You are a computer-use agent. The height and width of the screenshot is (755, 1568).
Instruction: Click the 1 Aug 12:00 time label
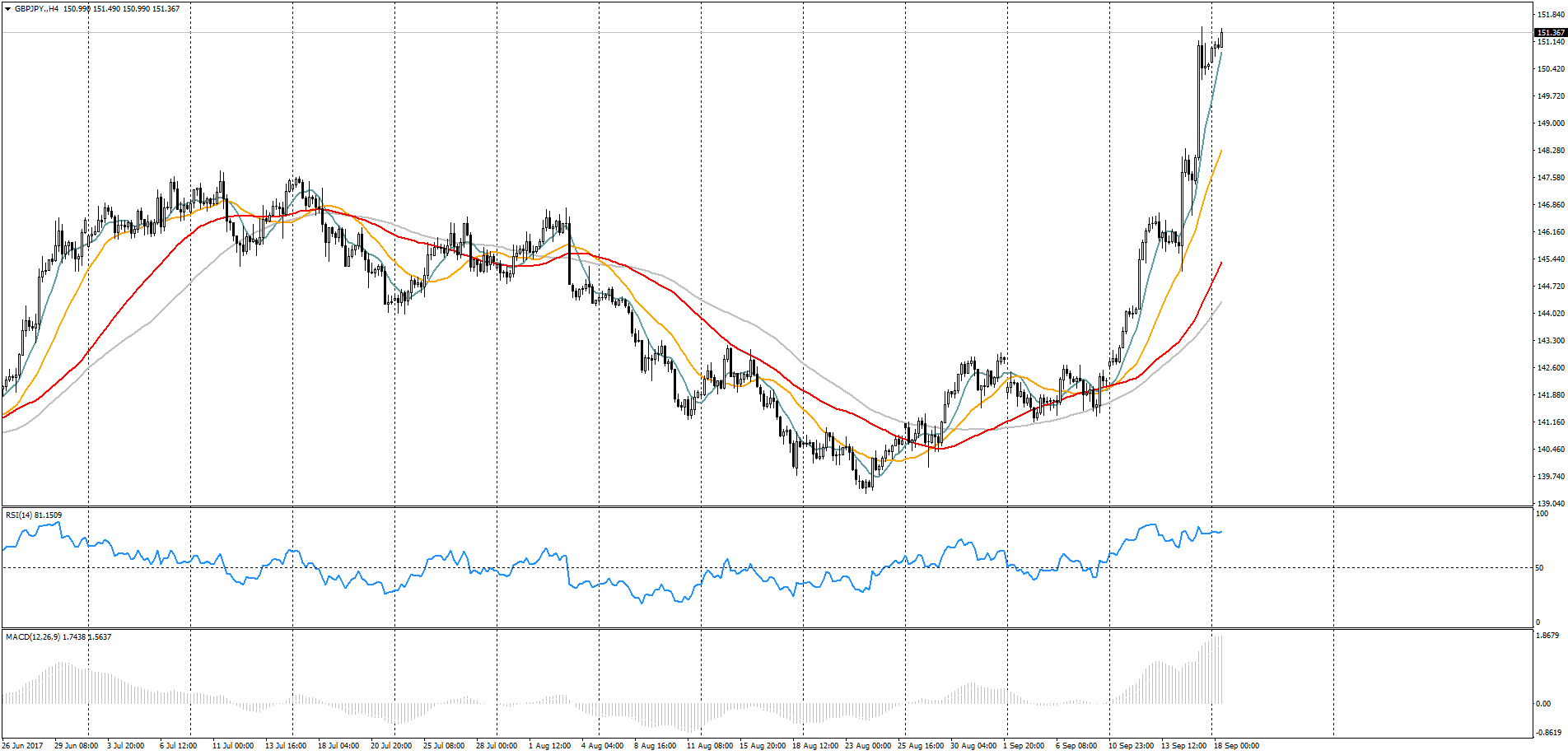pos(550,746)
